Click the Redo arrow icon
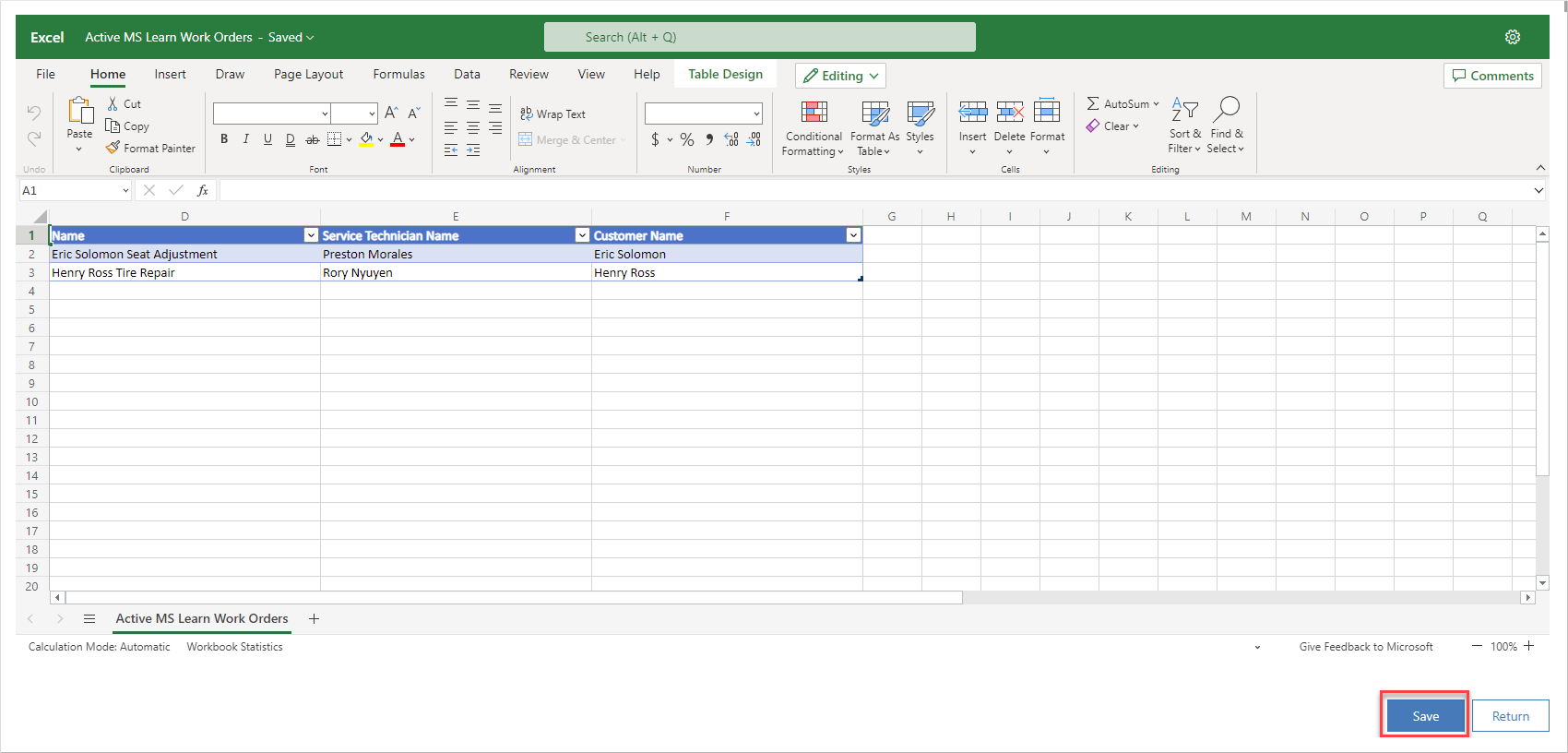The width and height of the screenshot is (1568, 753). [34, 138]
